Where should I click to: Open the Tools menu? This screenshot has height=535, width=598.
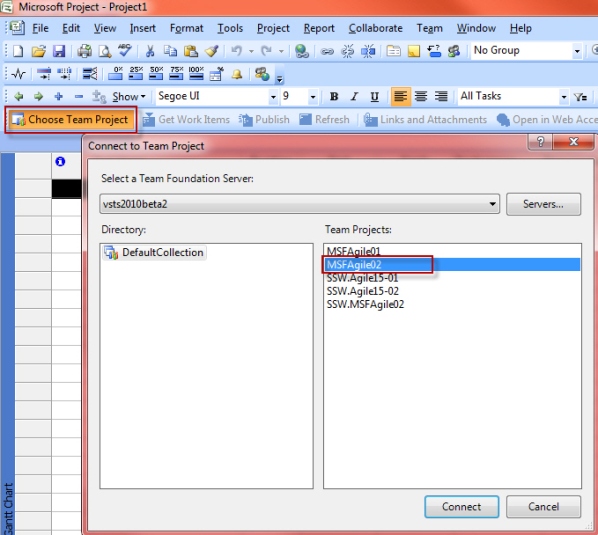click(230, 28)
